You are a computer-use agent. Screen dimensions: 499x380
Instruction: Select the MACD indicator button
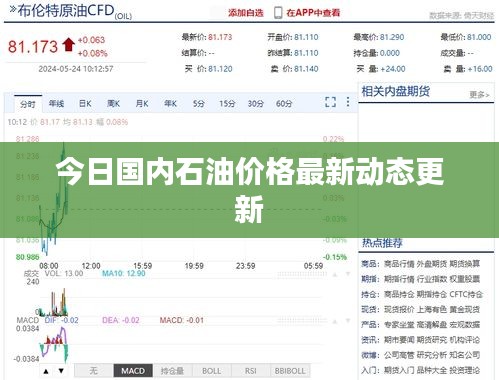pos(133,371)
